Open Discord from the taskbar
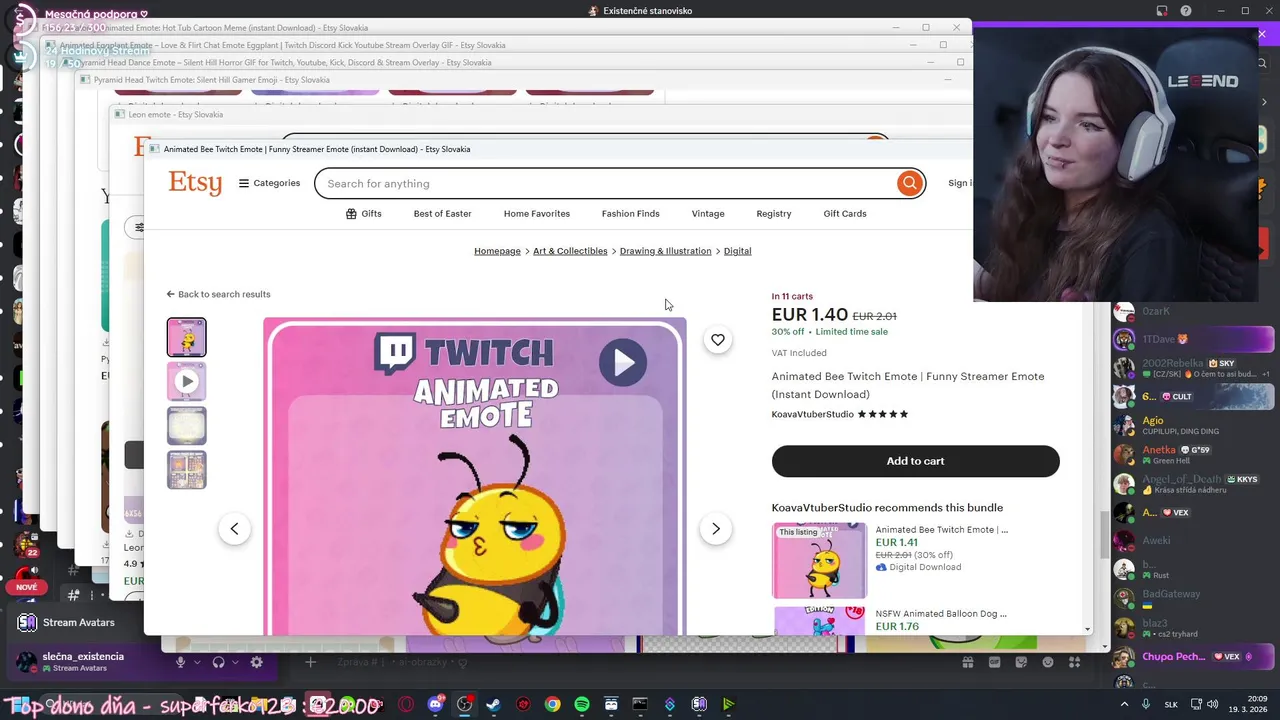Screen dimensions: 1280x720 [435, 704]
